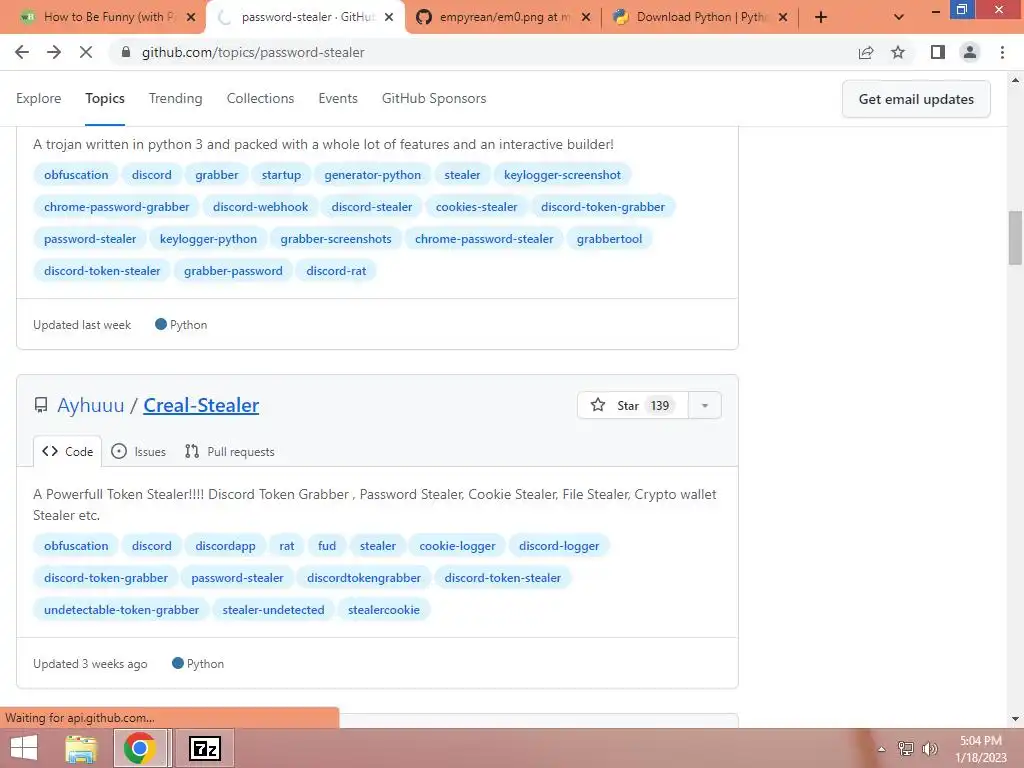Open the tab search chevron
The image size is (1024, 768).
899,17
